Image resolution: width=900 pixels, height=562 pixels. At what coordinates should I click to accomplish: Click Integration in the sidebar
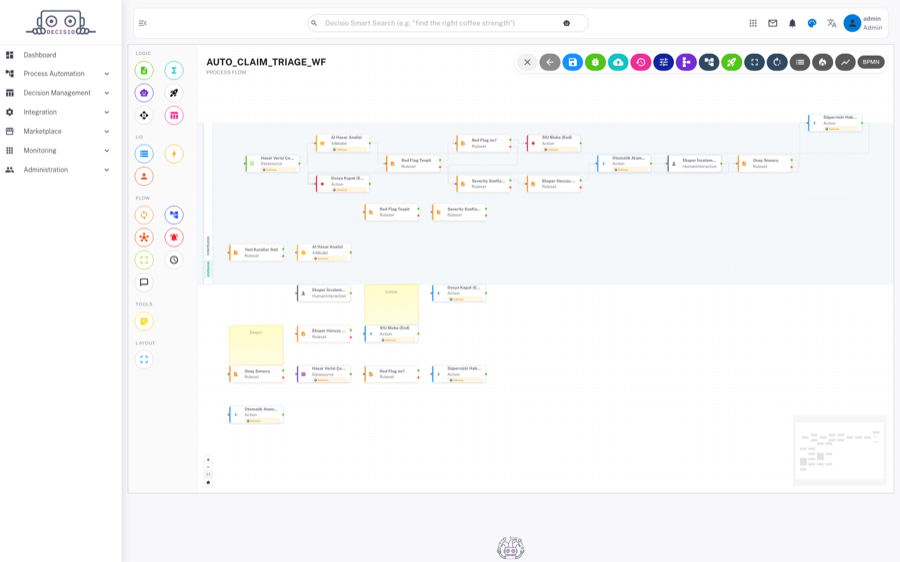coord(40,112)
